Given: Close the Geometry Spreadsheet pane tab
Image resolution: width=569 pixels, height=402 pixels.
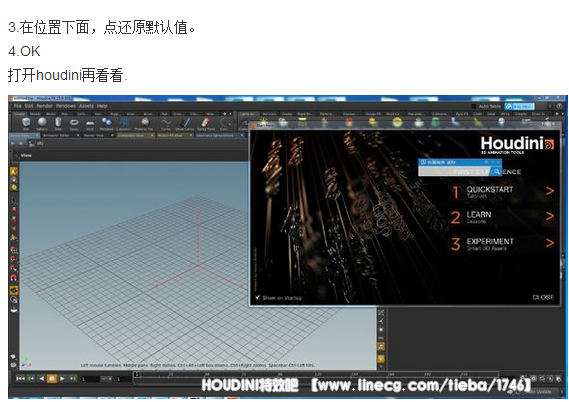Looking at the screenshot, I should coord(242,135).
